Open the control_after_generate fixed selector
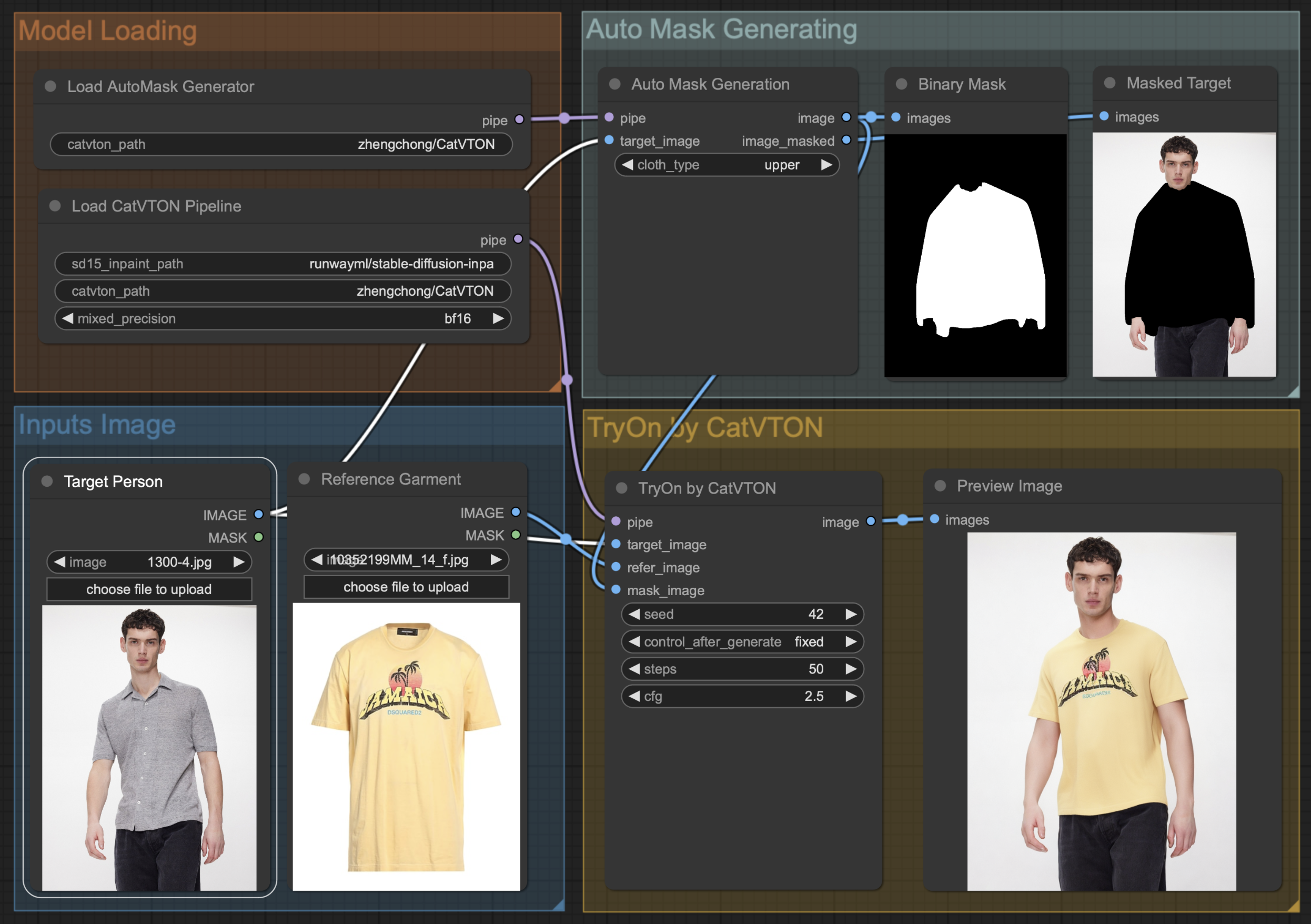Image resolution: width=1311 pixels, height=924 pixels. click(742, 641)
